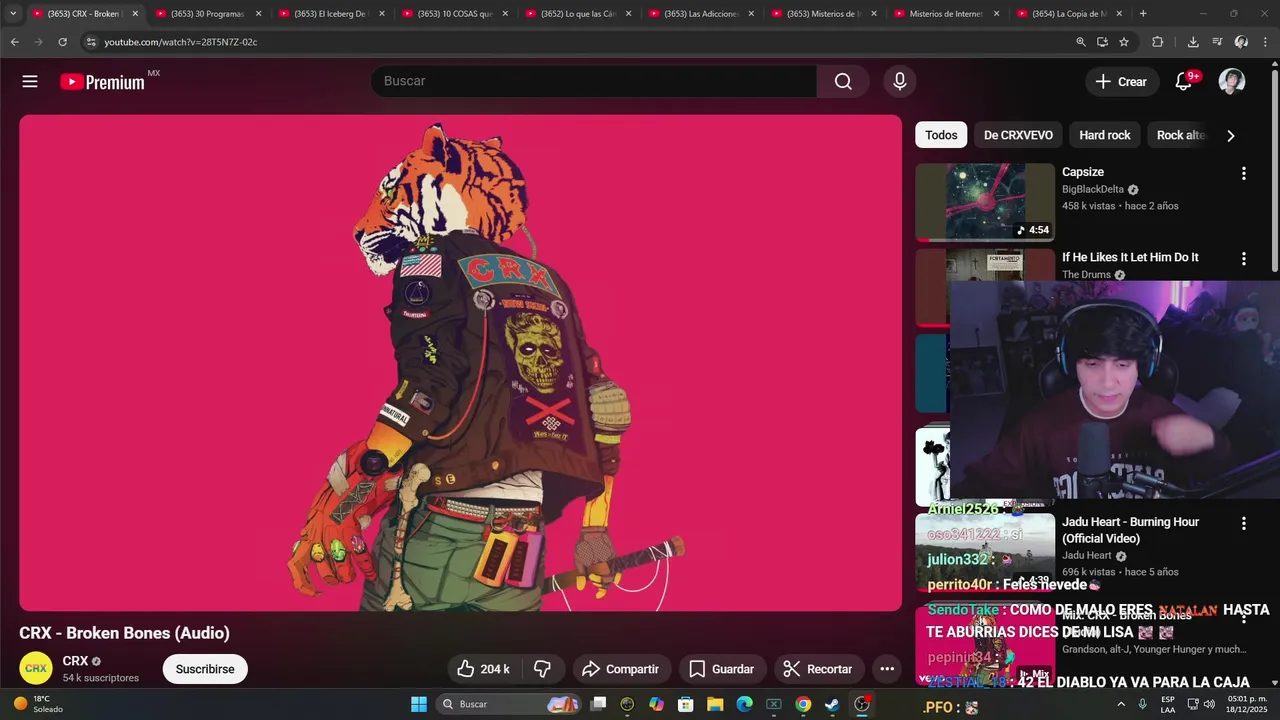Open Microsoft Store from taskbar
Viewport: 1280px width, 720px height.
(x=686, y=704)
